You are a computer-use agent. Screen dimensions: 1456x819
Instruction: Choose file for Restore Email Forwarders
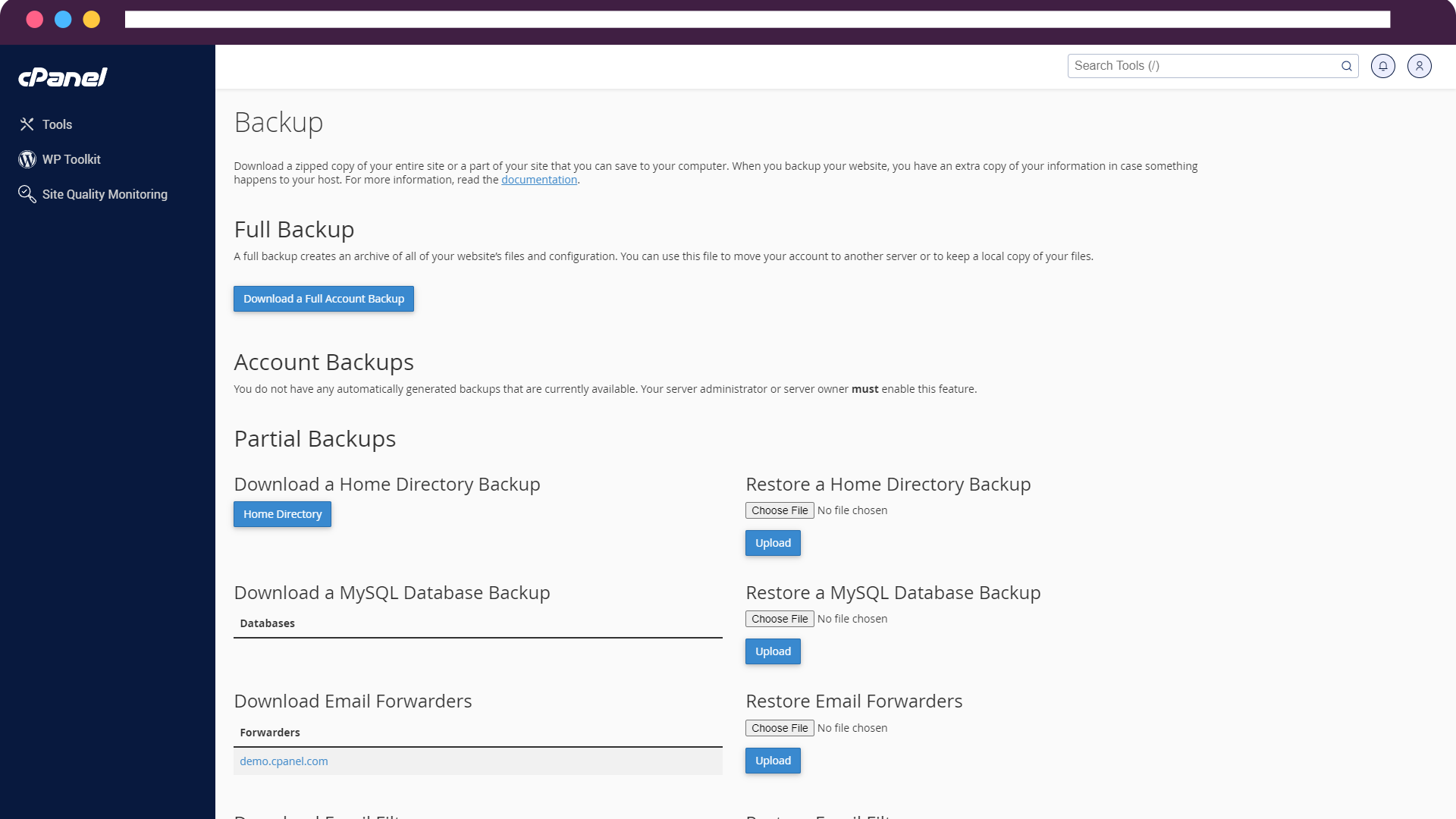point(779,727)
